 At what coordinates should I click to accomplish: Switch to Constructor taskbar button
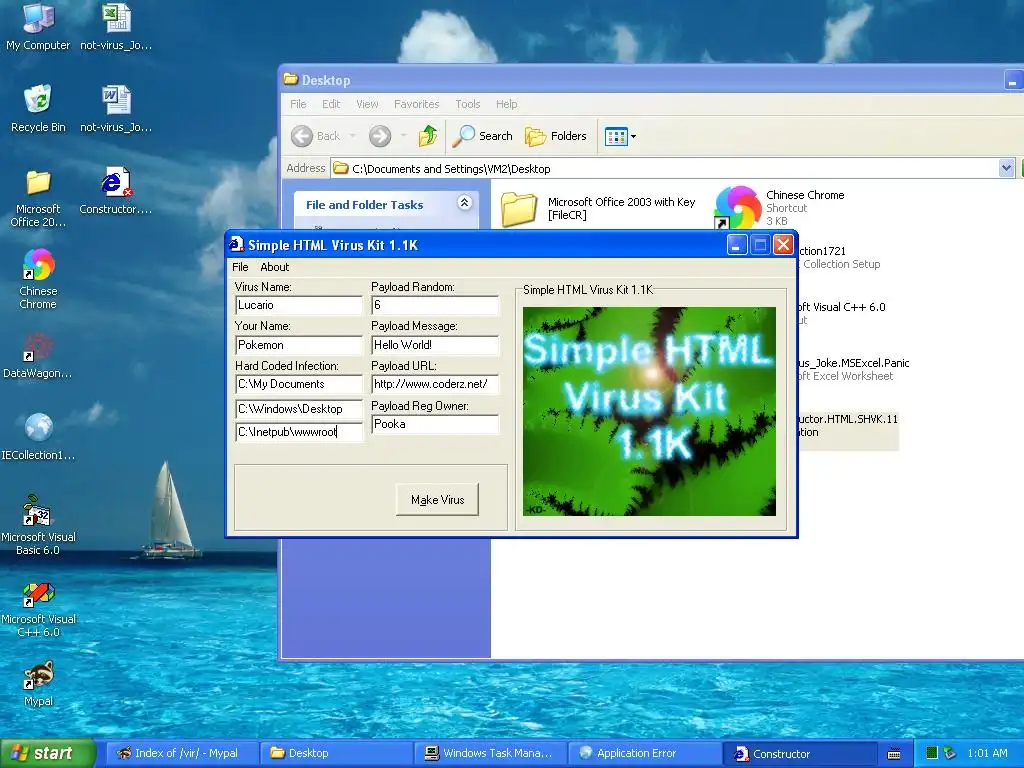798,753
